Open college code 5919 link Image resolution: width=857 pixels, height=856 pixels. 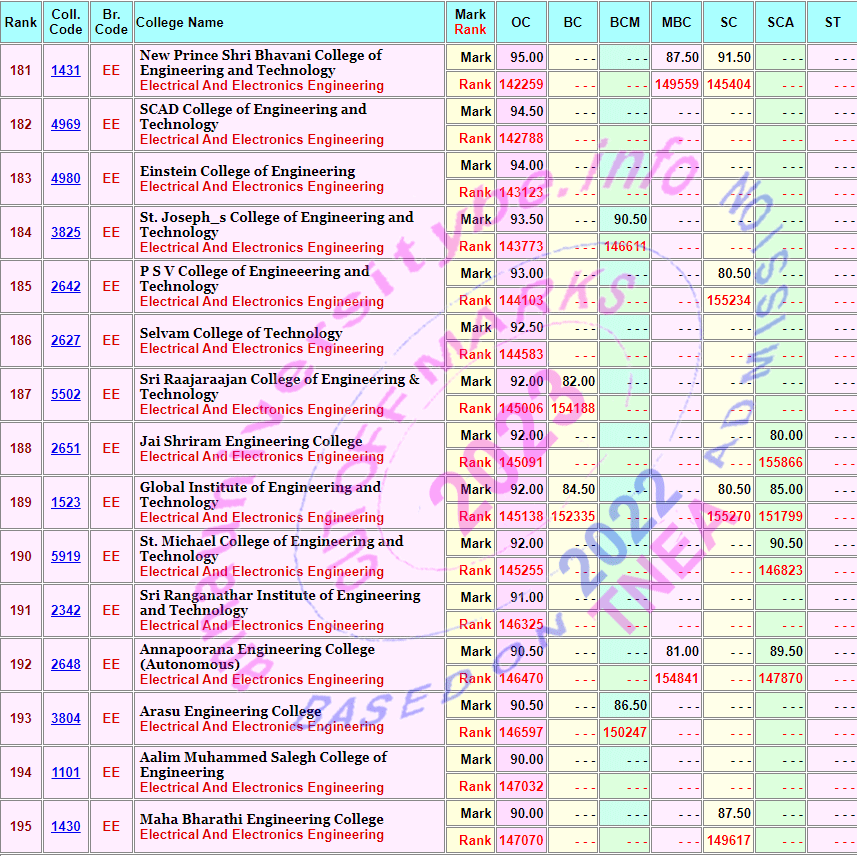[66, 557]
